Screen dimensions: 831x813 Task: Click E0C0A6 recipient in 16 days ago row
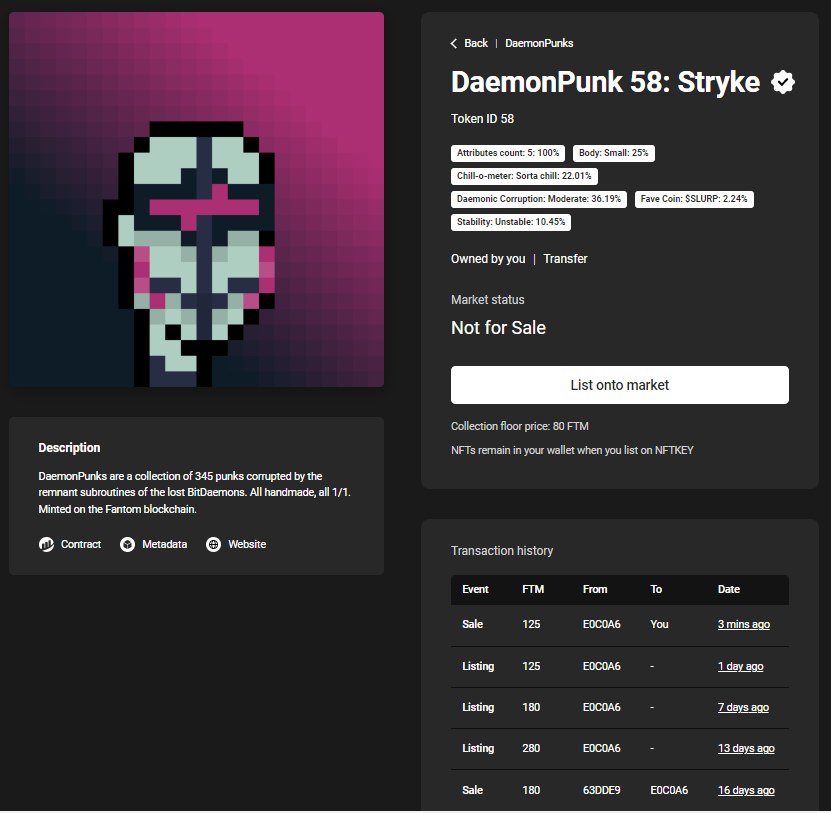[669, 790]
